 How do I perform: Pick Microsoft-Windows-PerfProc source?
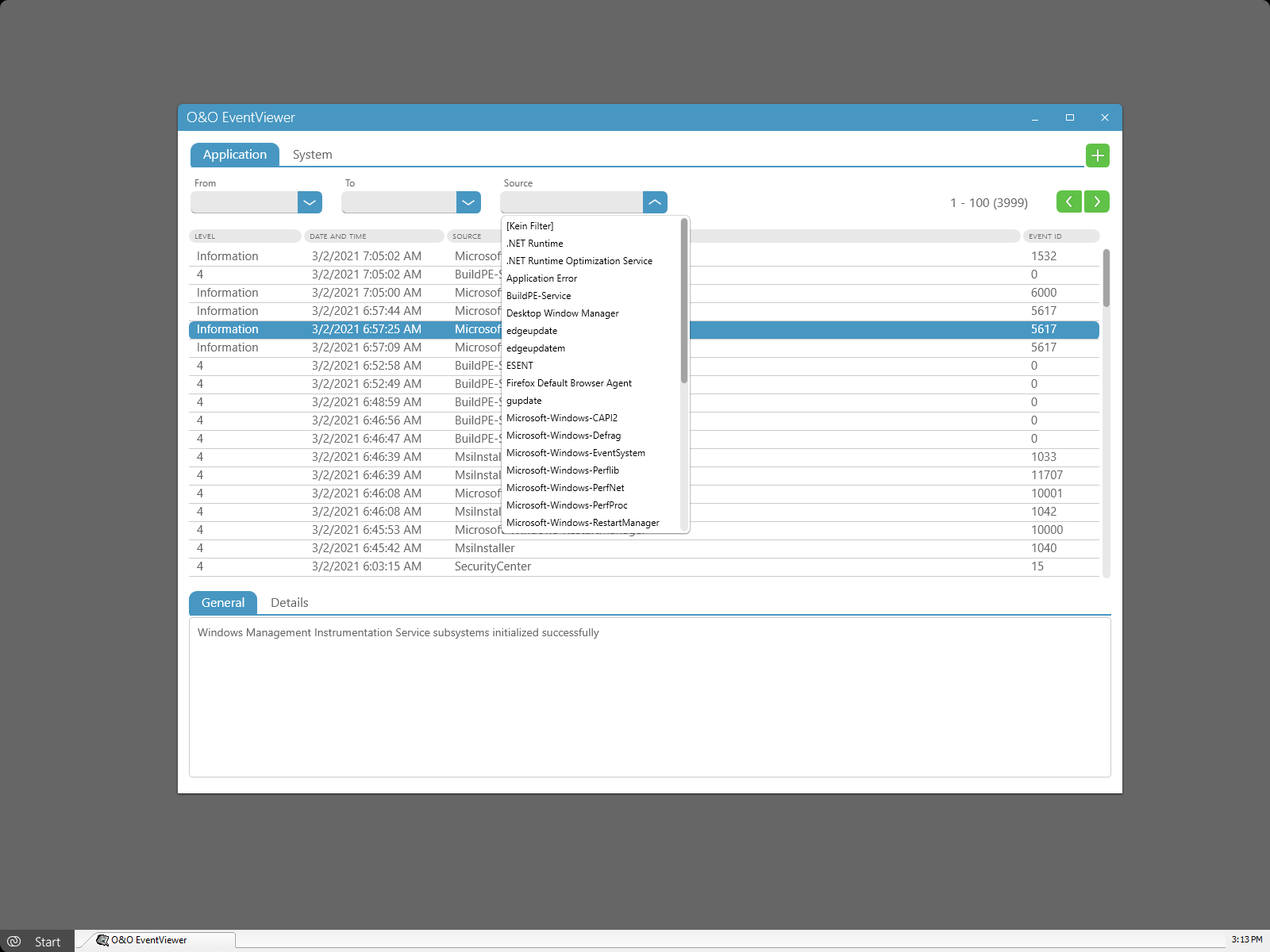[591, 505]
